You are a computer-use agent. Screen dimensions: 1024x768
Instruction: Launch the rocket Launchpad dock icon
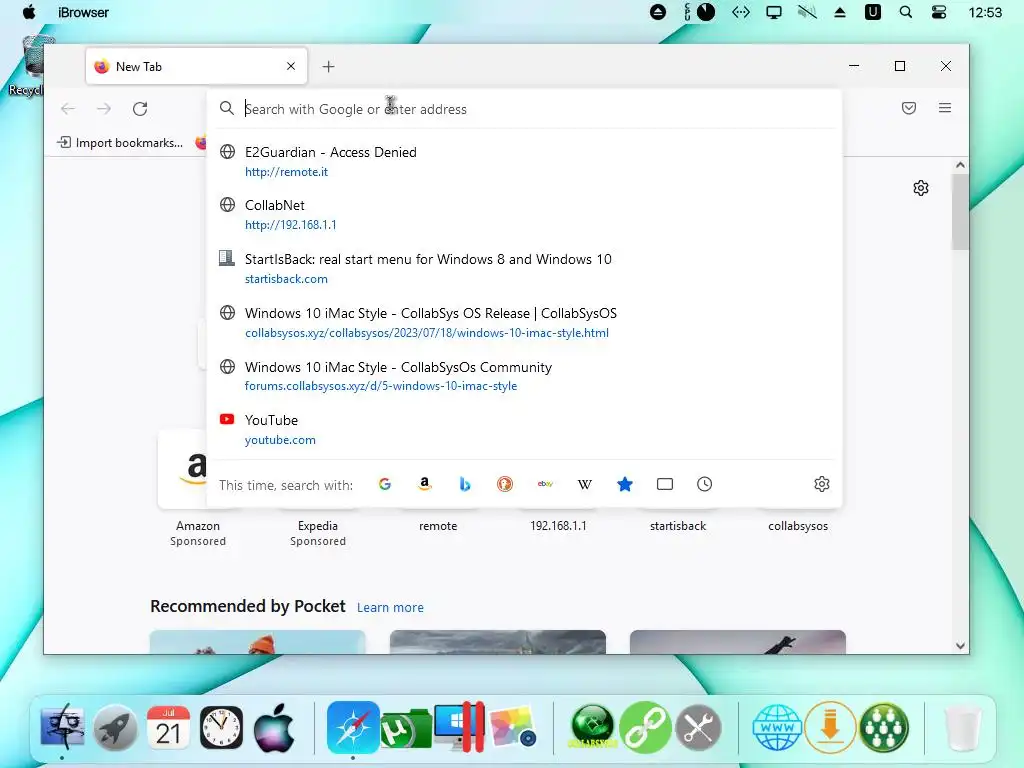(116, 728)
